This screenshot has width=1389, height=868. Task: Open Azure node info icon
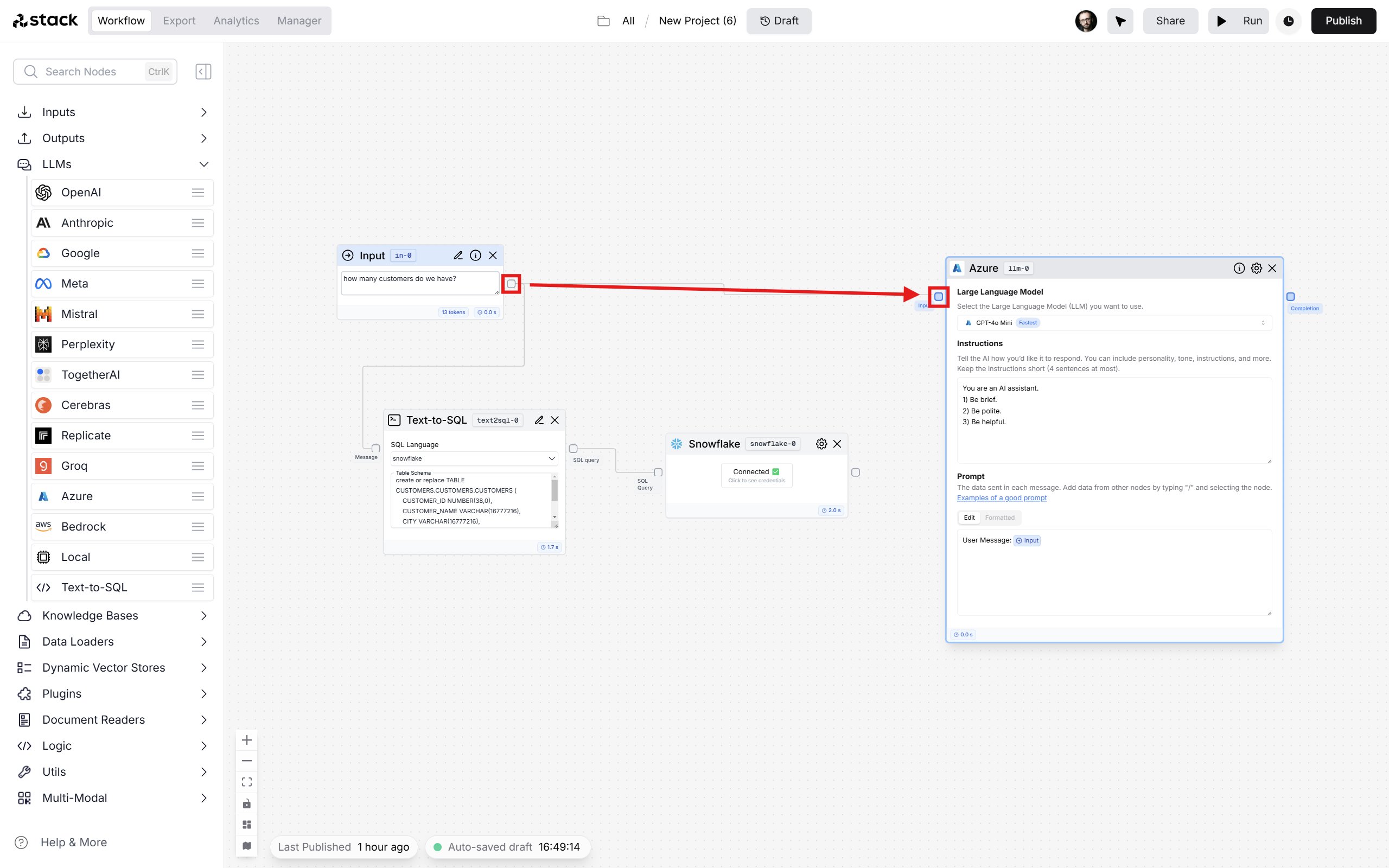pyautogui.click(x=1239, y=268)
